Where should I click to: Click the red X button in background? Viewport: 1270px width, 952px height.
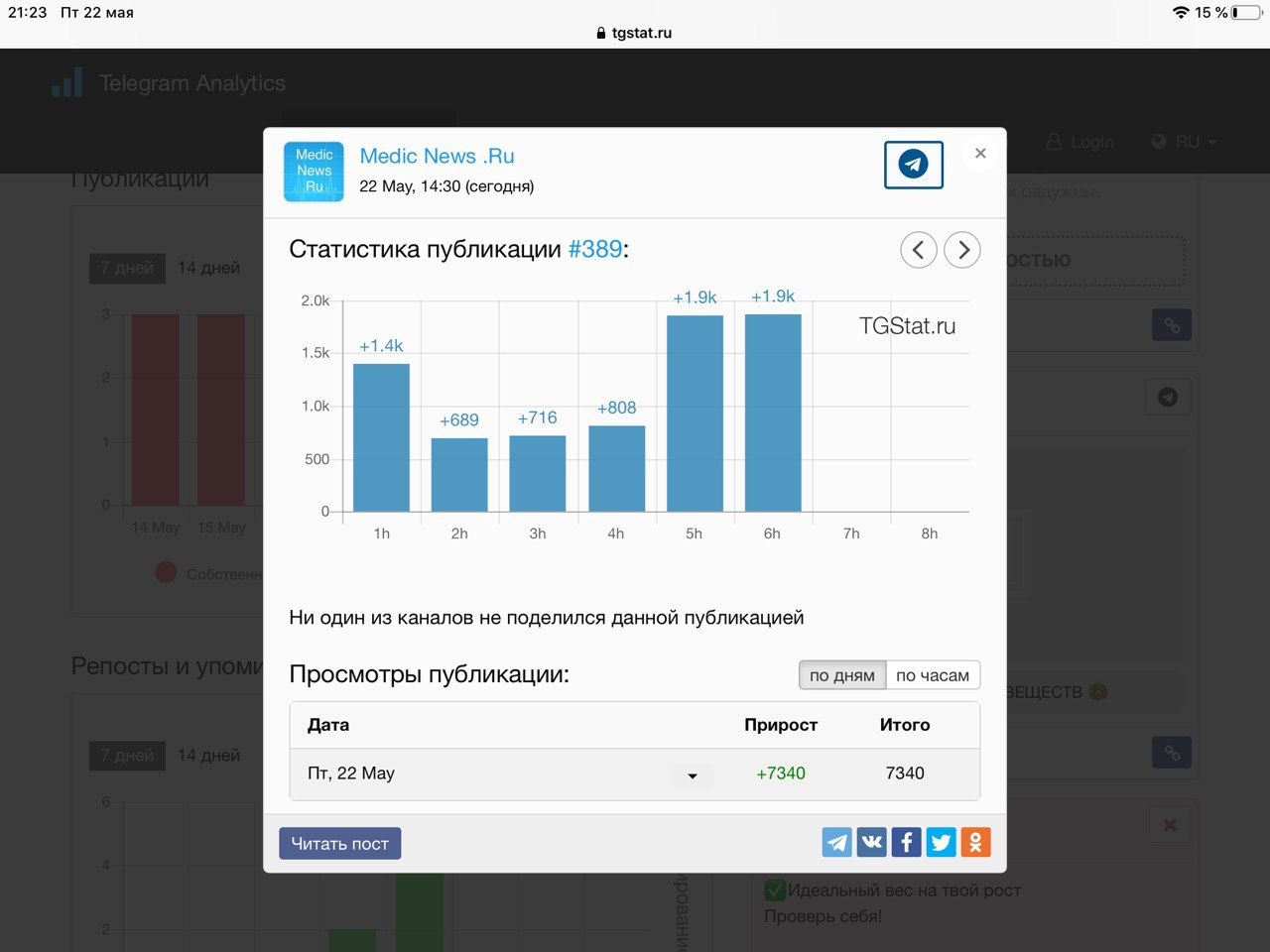(x=1170, y=825)
